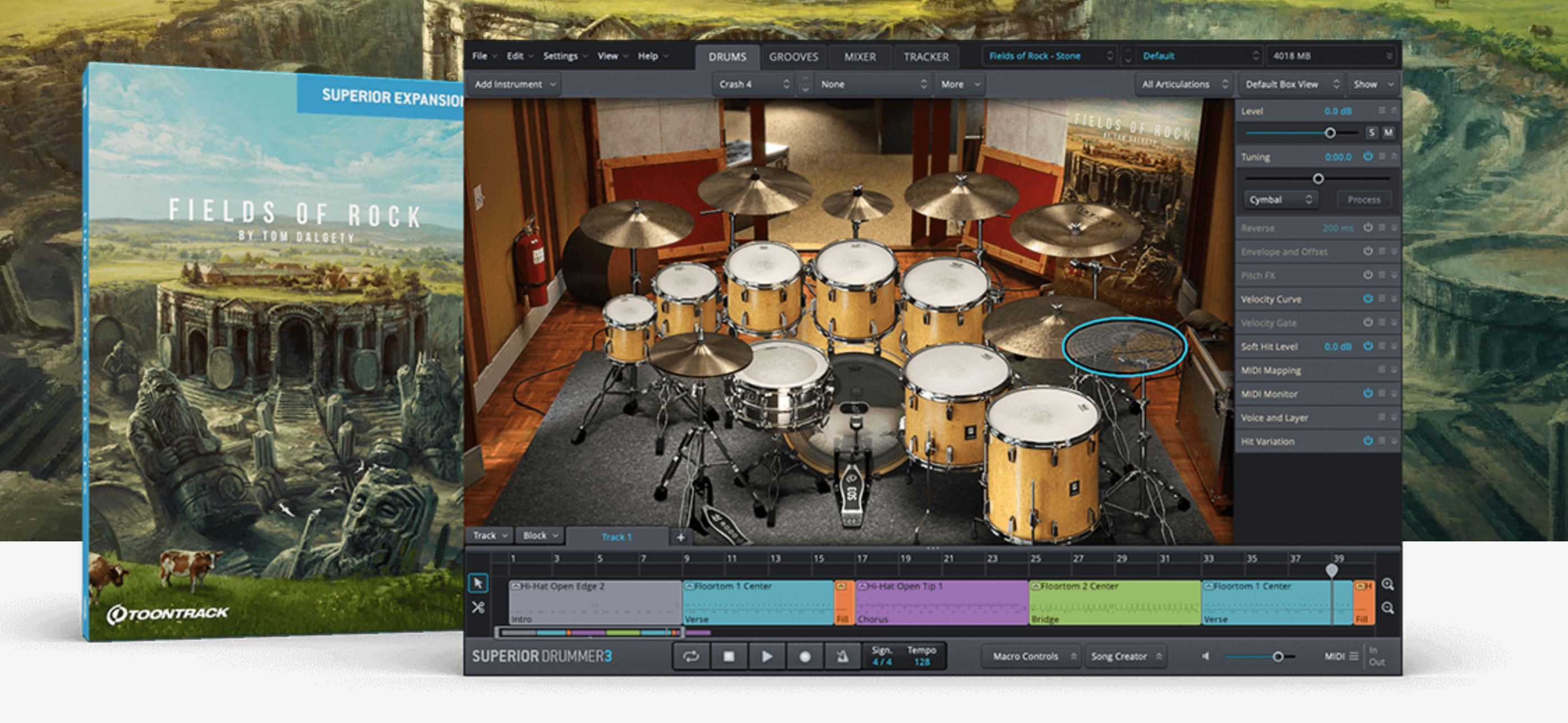This screenshot has width=1568, height=723.
Task: Open the Add Instrument dropdown
Action: coord(515,84)
